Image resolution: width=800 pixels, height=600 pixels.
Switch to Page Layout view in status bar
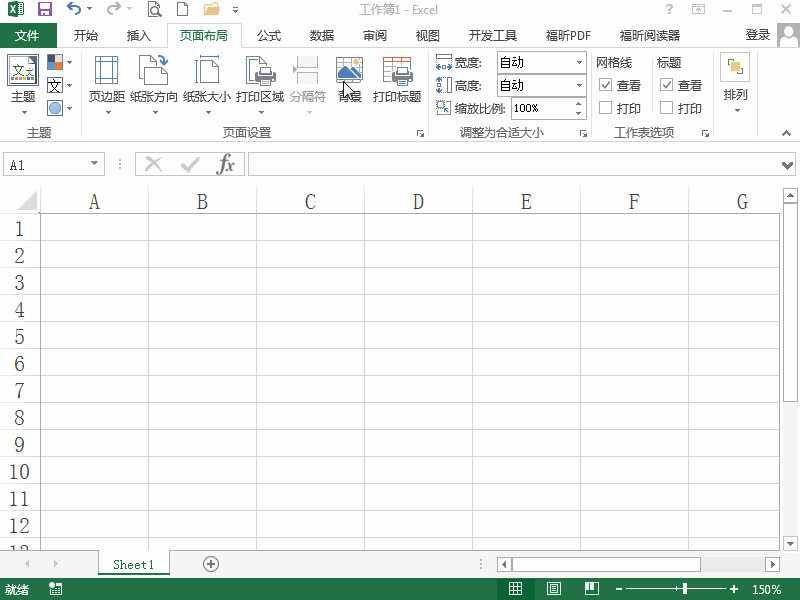[554, 589]
